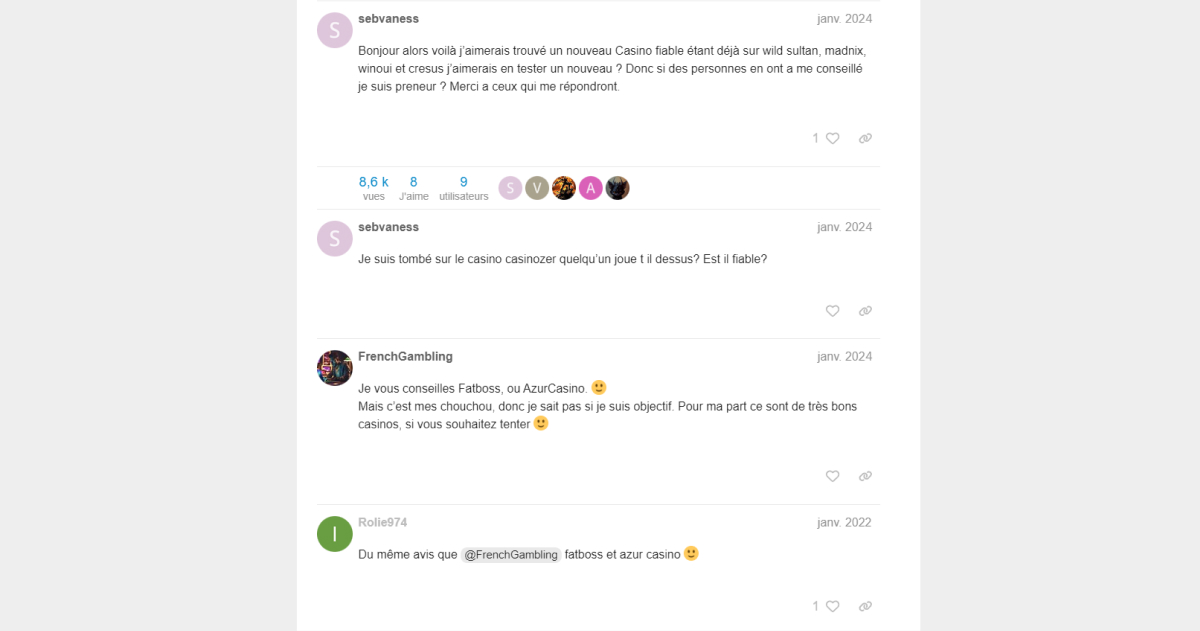This screenshot has width=1200, height=631.
Task: Like sebvaness's first post with the heart
Action: tap(832, 139)
